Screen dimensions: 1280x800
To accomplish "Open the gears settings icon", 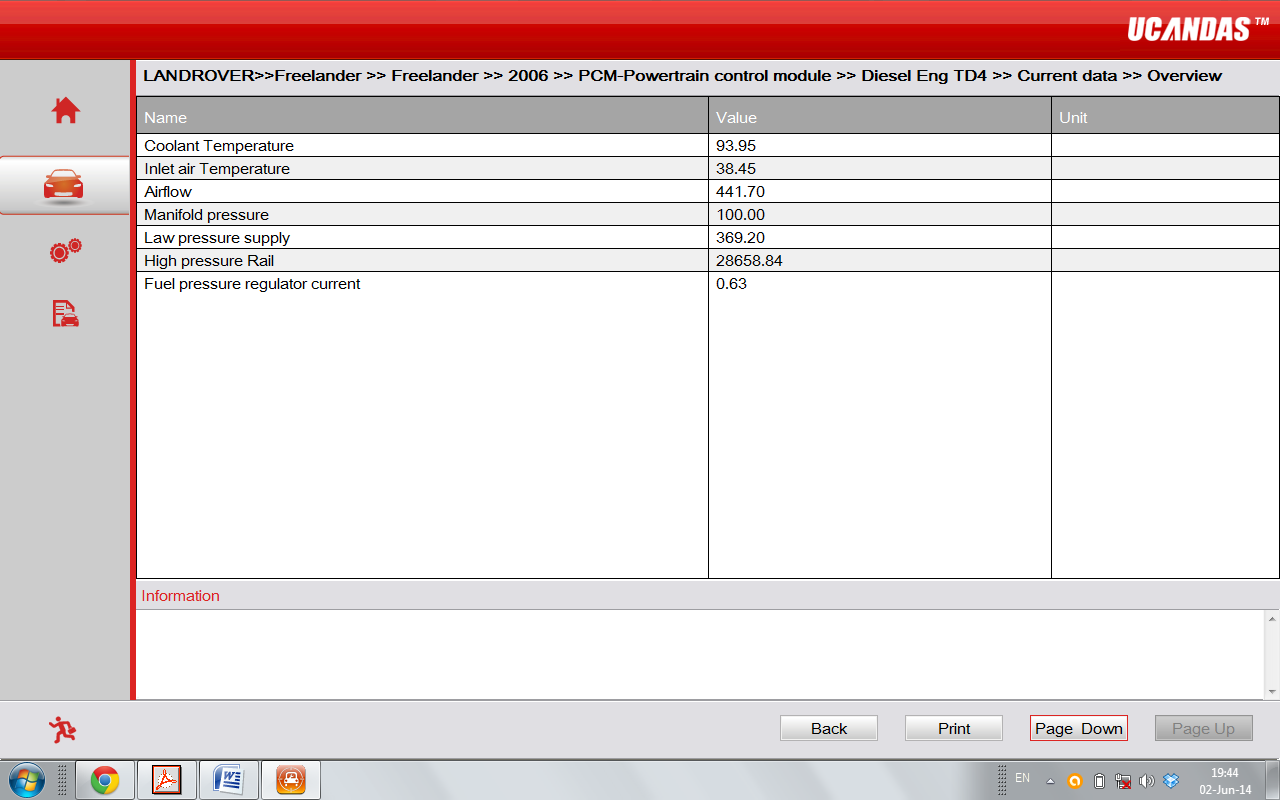I will point(66,251).
